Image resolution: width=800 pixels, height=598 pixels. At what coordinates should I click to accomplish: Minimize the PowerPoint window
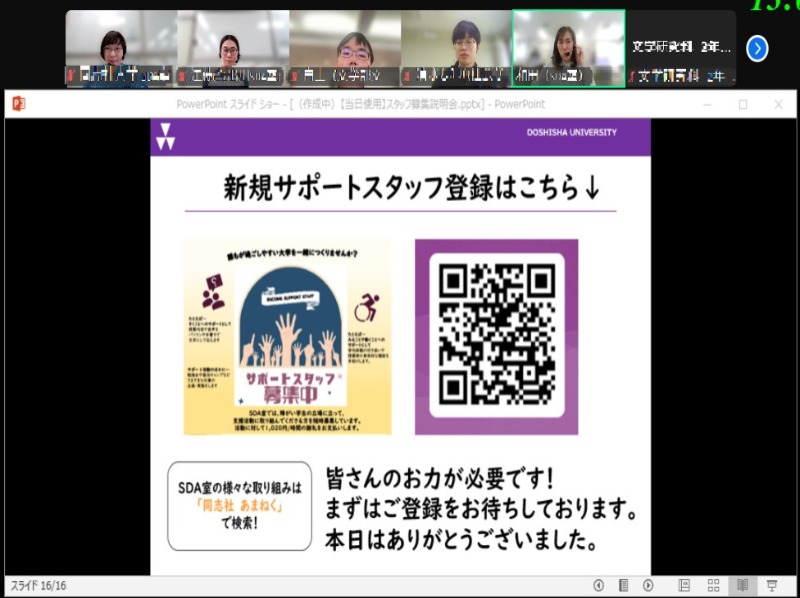click(707, 105)
